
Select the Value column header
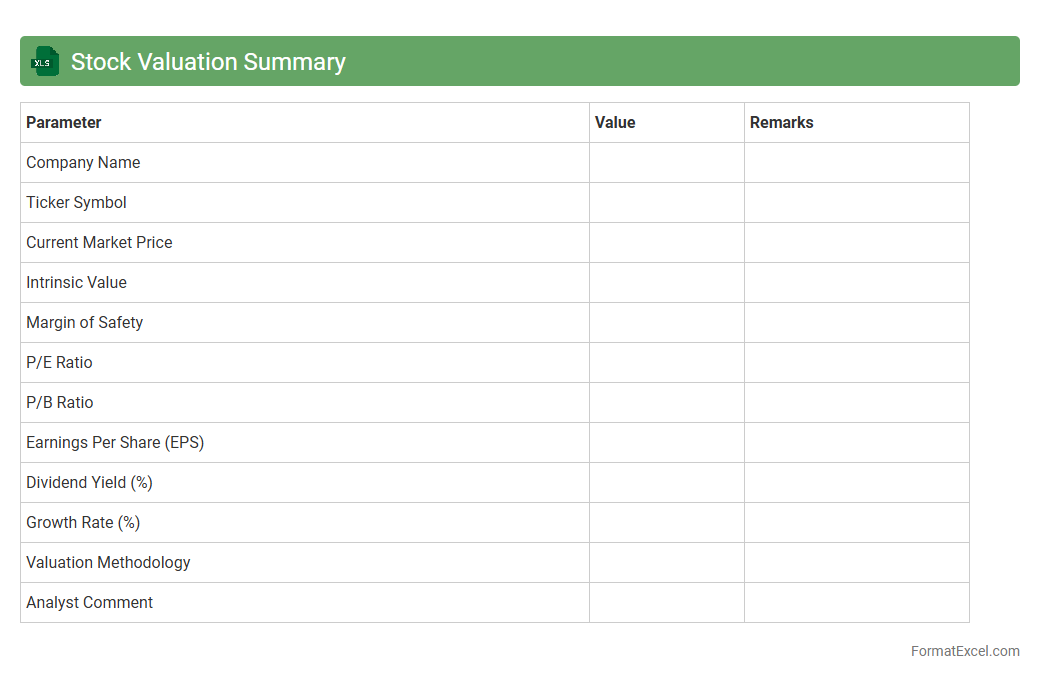point(615,123)
